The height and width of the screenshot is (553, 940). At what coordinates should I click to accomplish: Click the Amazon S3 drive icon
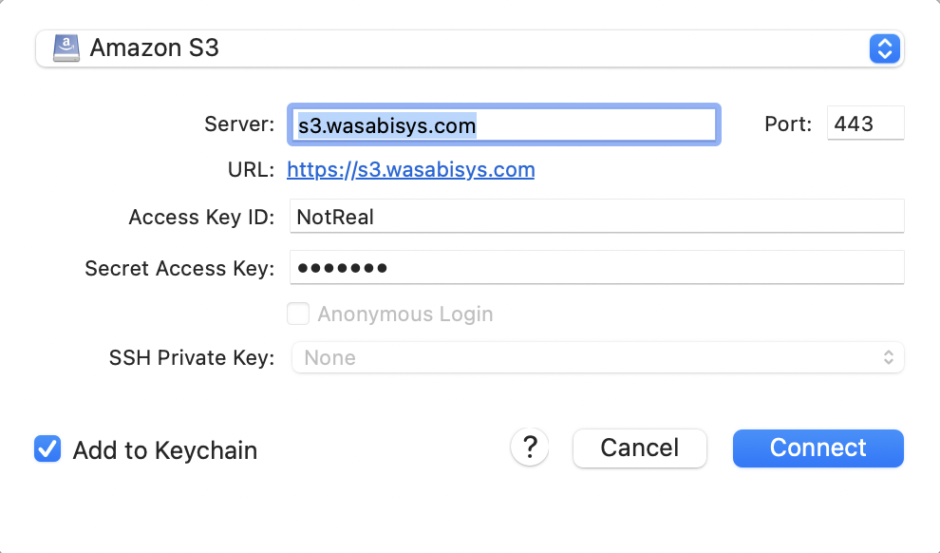pyautogui.click(x=66, y=48)
